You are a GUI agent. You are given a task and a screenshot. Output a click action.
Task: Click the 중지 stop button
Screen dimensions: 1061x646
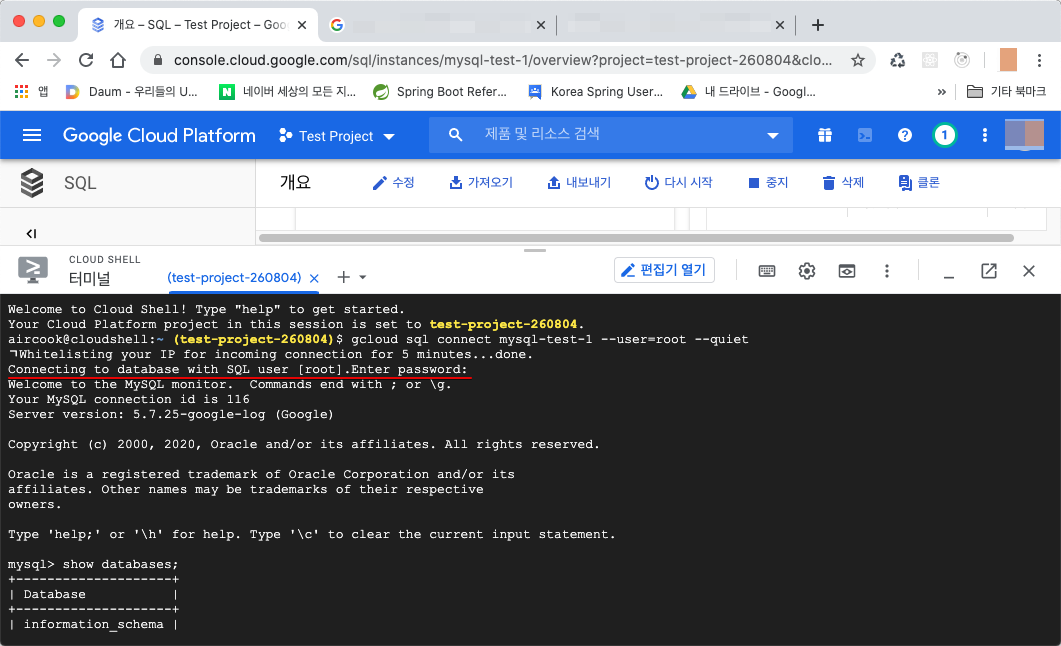click(x=768, y=183)
